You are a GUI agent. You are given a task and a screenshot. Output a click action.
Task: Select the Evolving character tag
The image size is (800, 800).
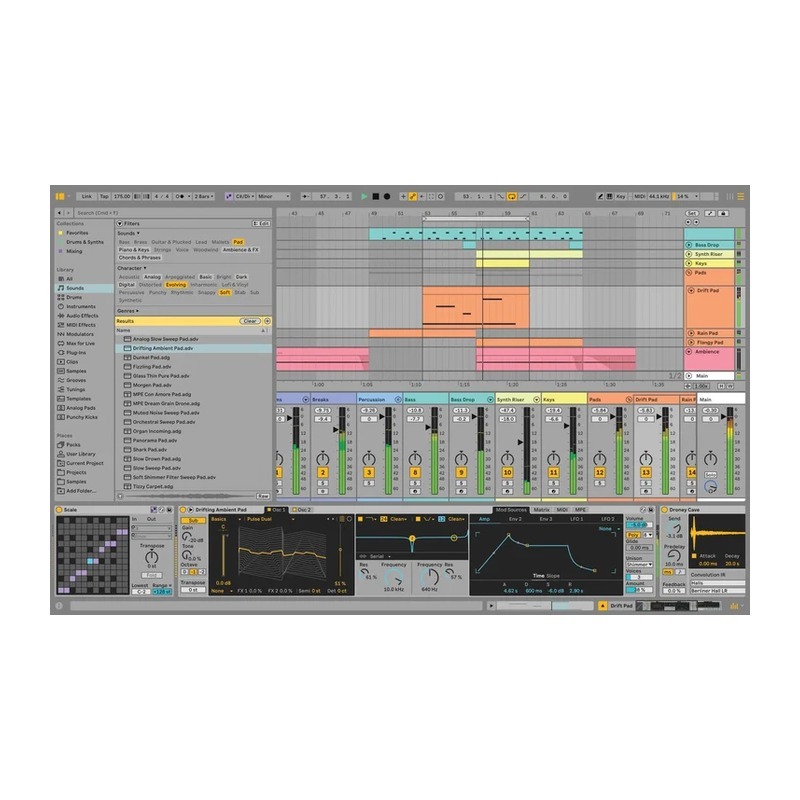(x=176, y=285)
